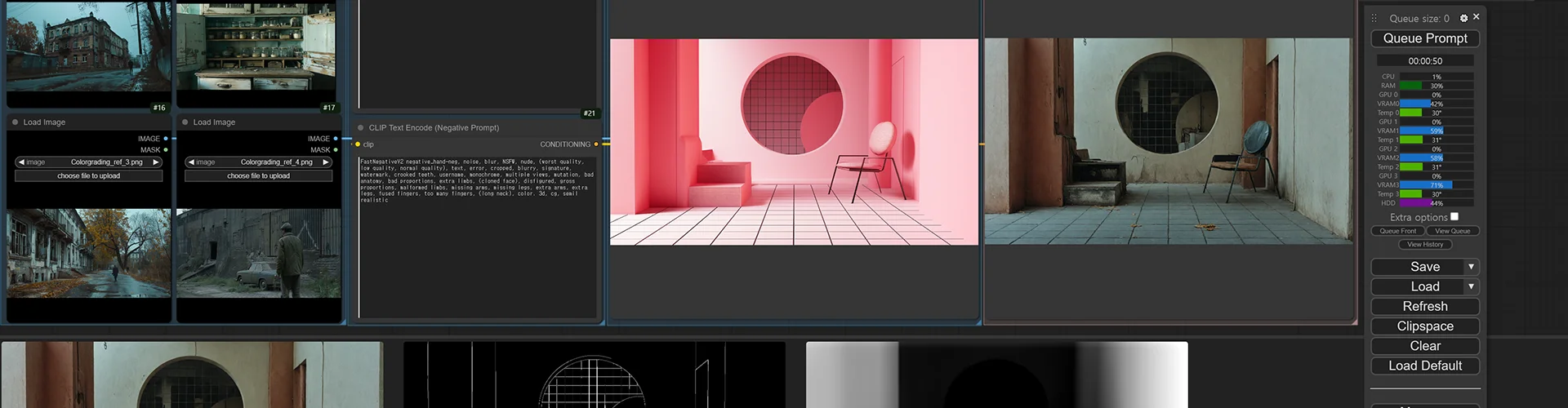Click the old building reference image above badge #16
This screenshot has height=408, width=1568.
89,47
